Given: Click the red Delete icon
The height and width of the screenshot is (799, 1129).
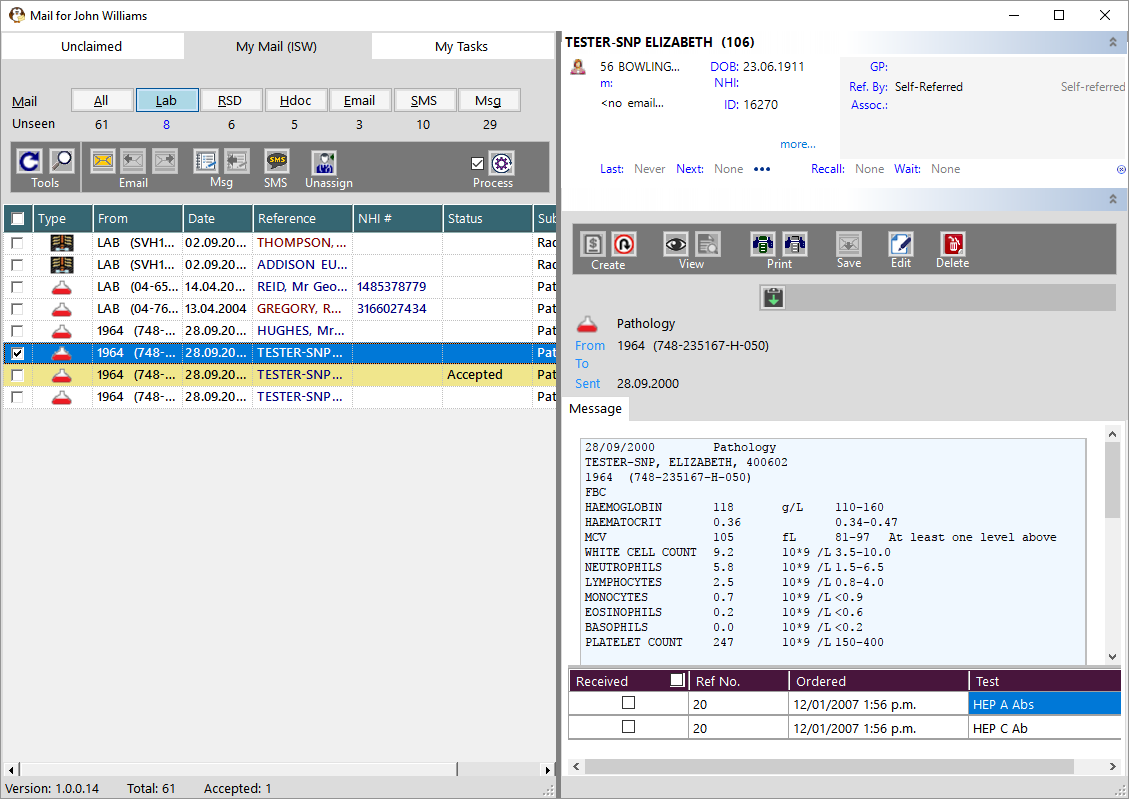Looking at the screenshot, I should (x=953, y=244).
